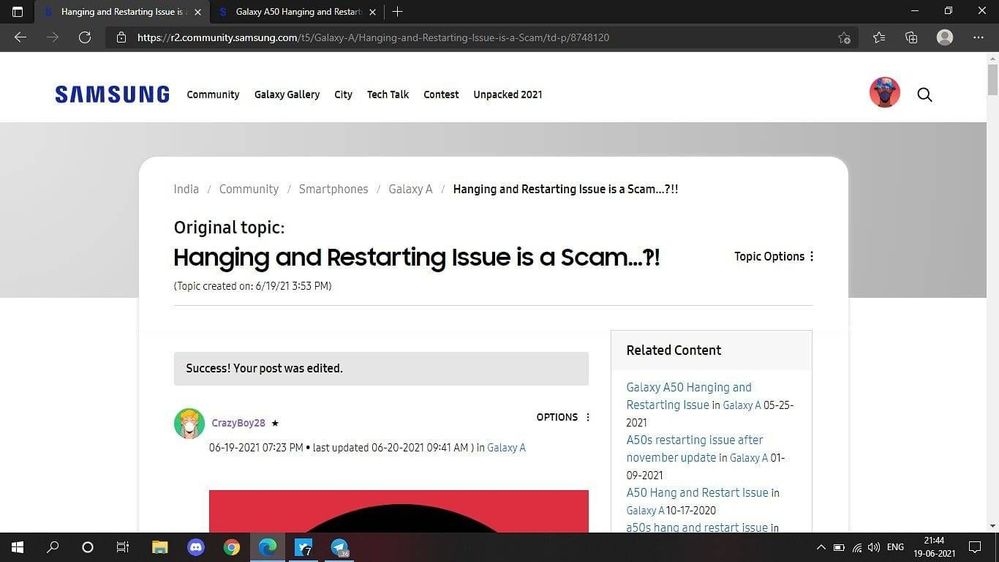Viewport: 999px width, 562px height.
Task: Click the lock icon in the address bar
Action: (x=121, y=38)
